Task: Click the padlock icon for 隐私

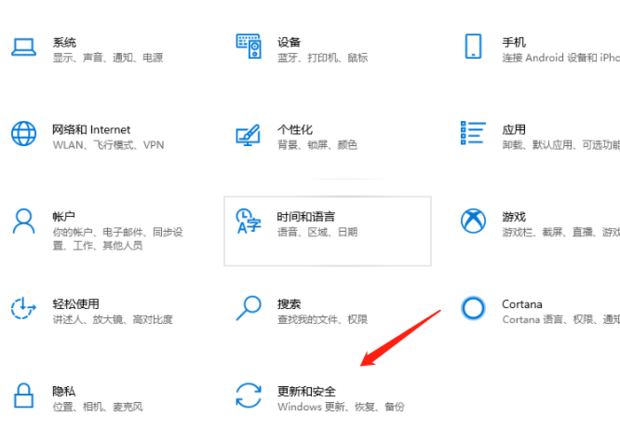Action: 24,395
